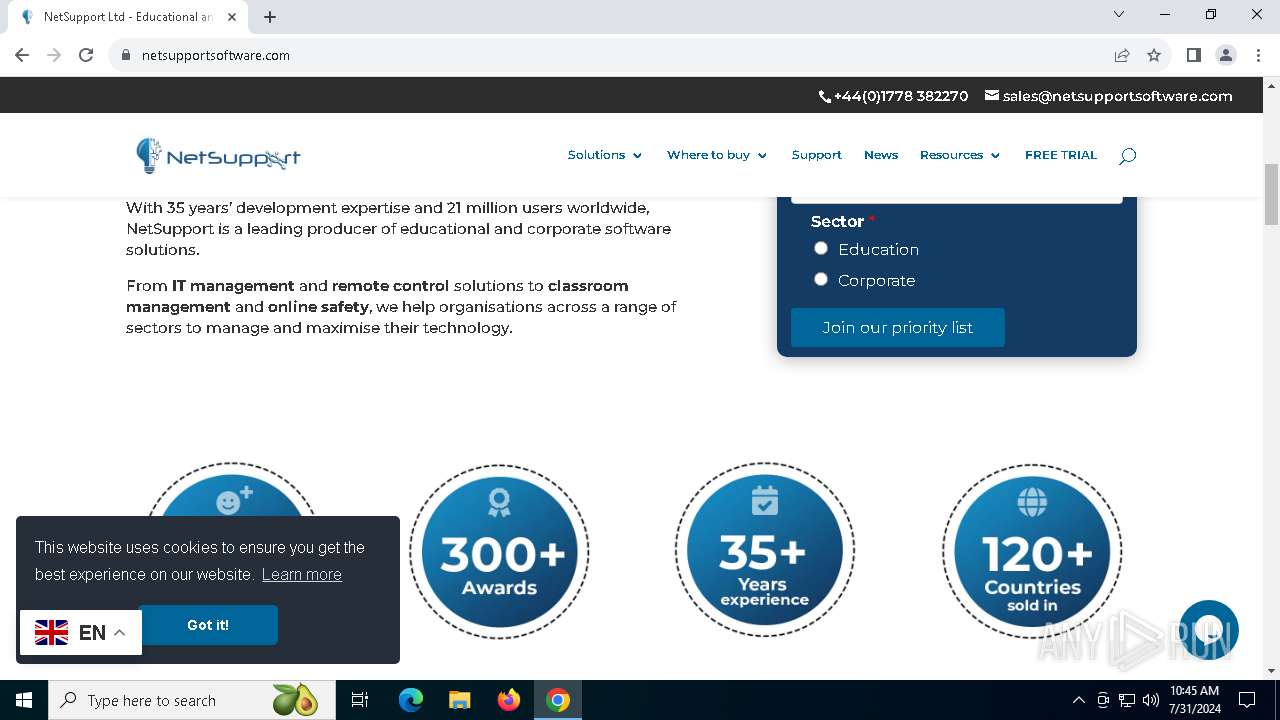Reload the current page
1280x720 pixels.
[x=86, y=55]
